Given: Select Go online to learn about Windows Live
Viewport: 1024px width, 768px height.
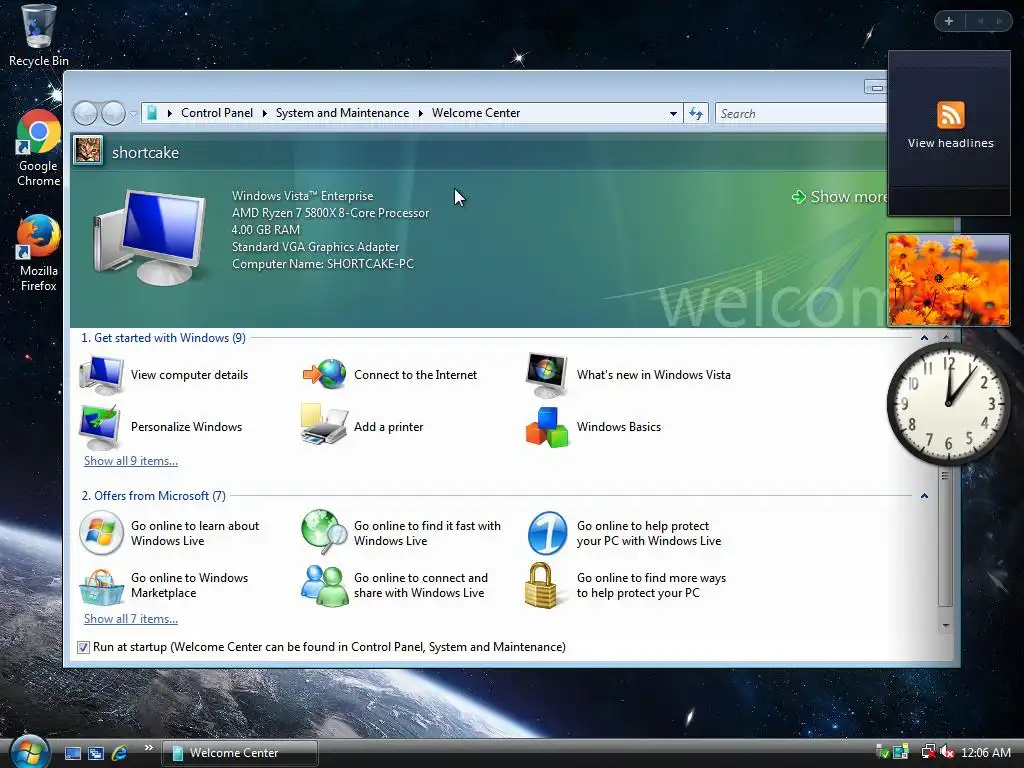Looking at the screenshot, I should coord(169,533).
